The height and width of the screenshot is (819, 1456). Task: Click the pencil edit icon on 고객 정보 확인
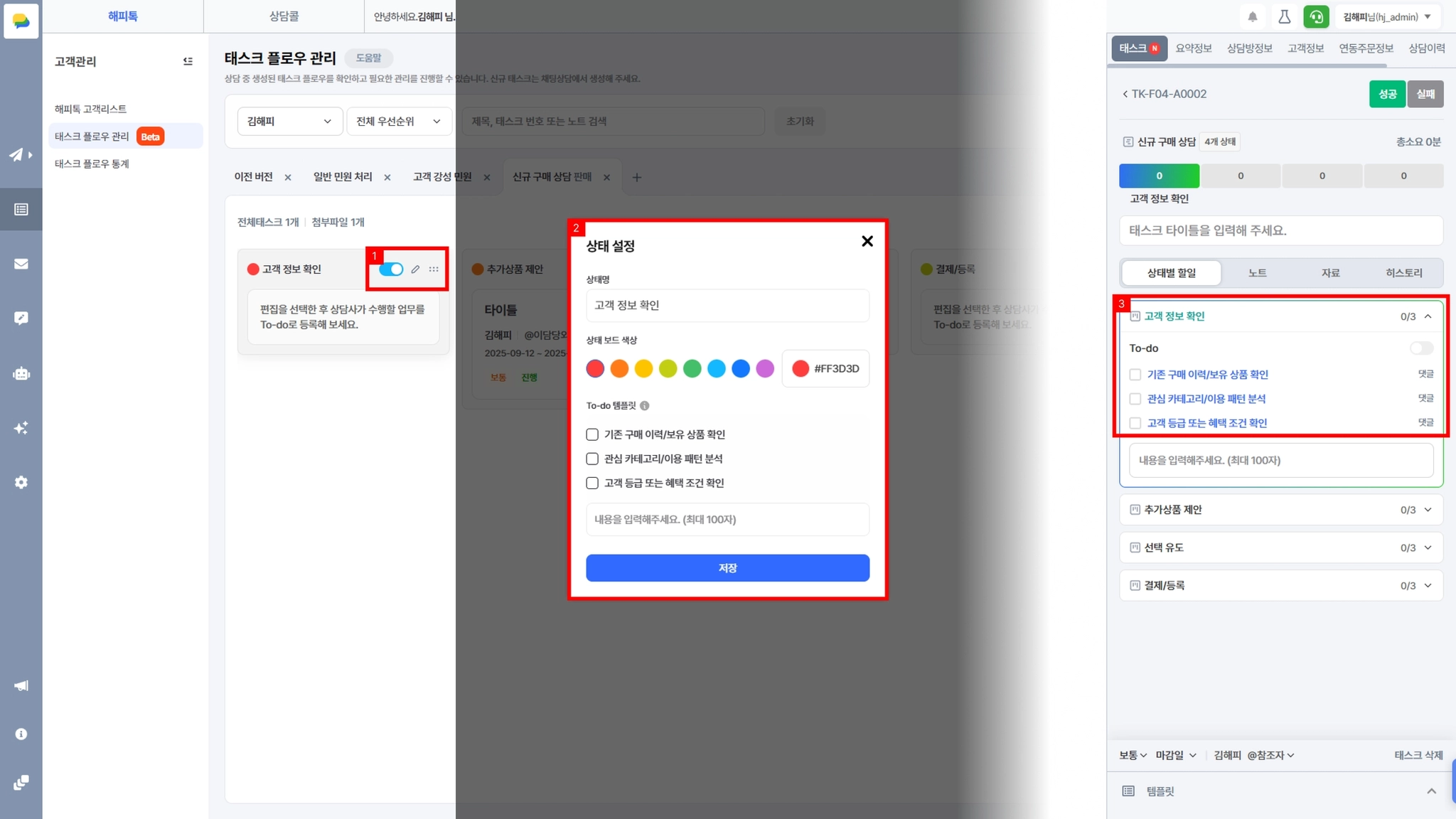[x=415, y=269]
